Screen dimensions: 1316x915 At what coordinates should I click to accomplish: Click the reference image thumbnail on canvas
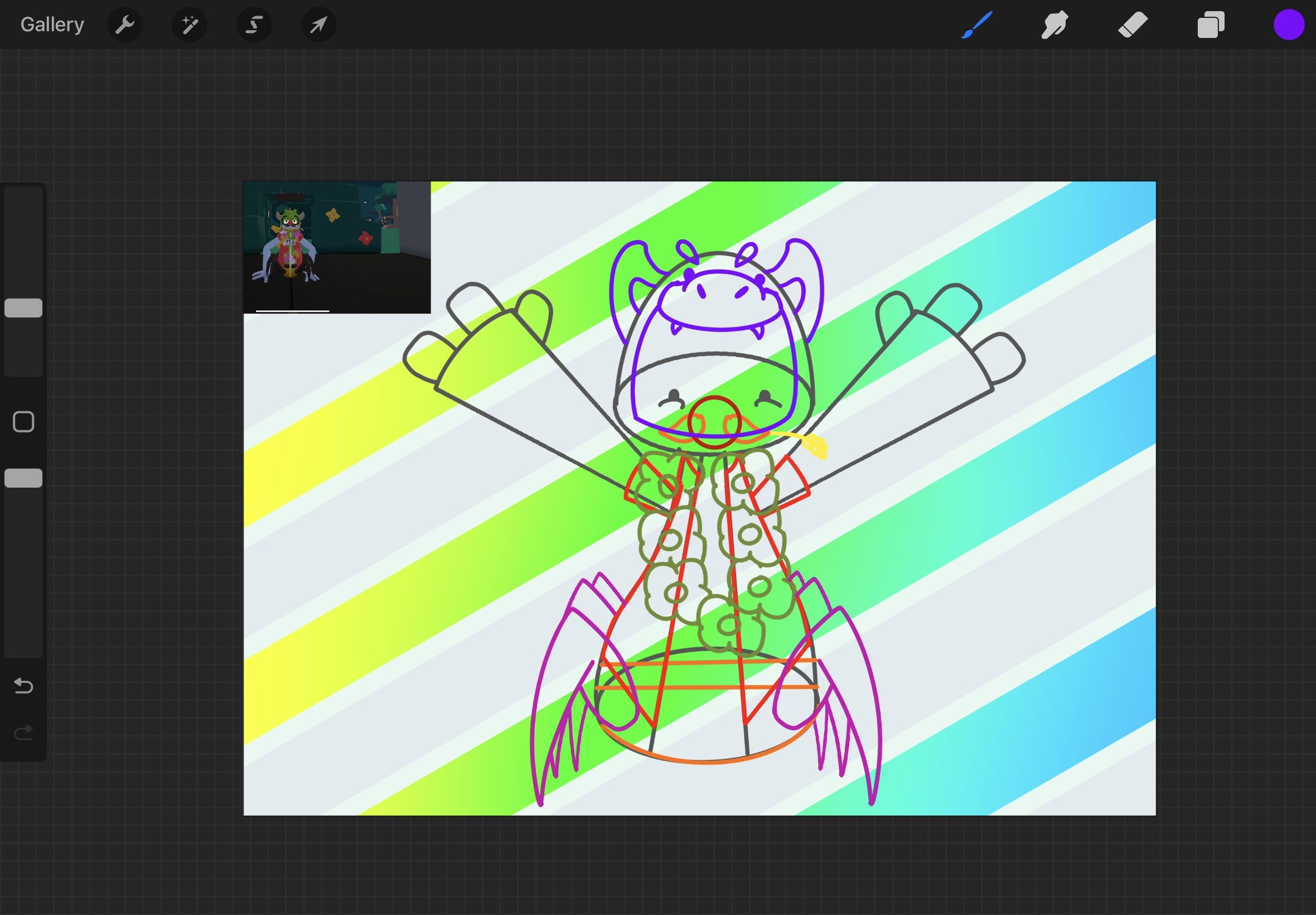[337, 248]
